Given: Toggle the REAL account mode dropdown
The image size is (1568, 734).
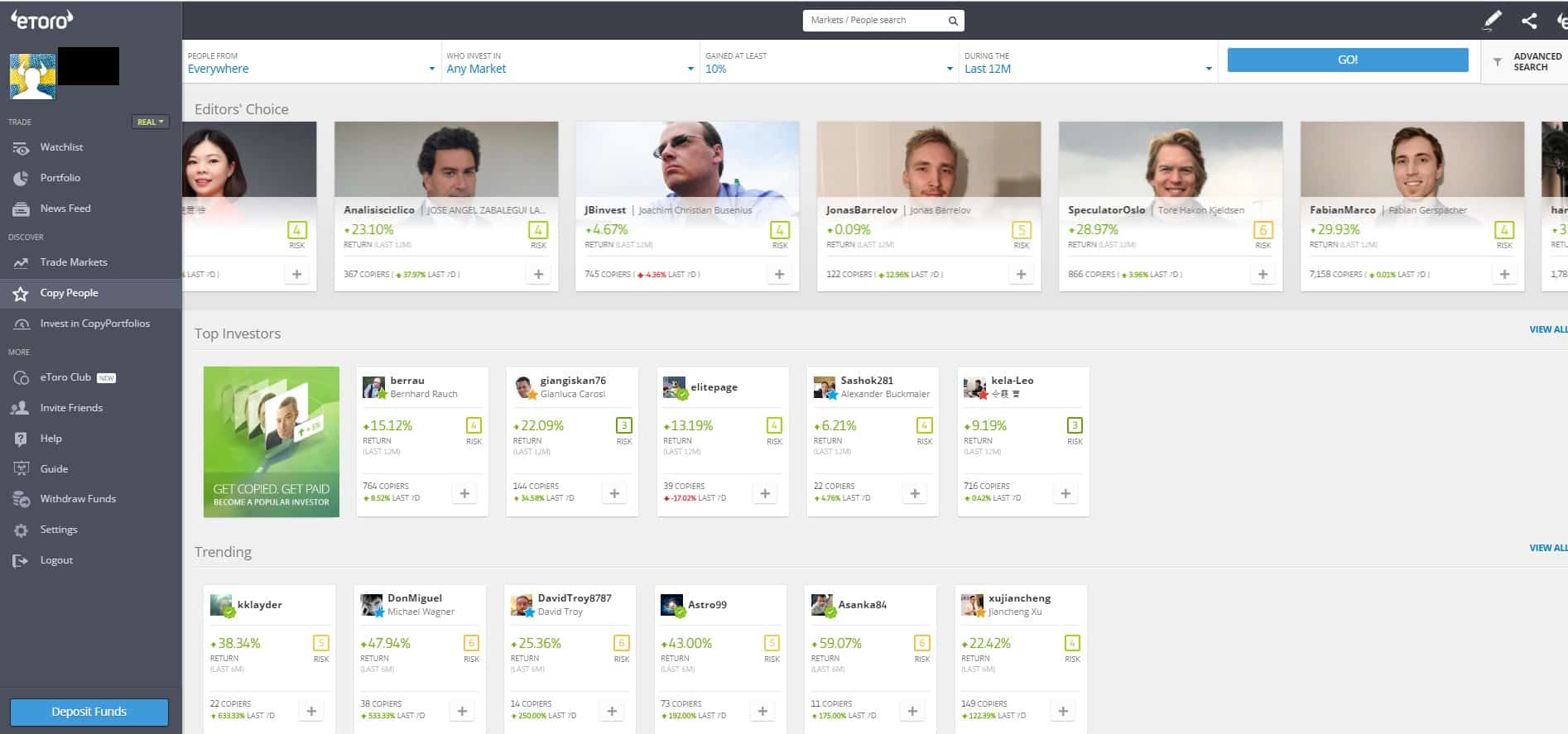Looking at the screenshot, I should point(151,122).
